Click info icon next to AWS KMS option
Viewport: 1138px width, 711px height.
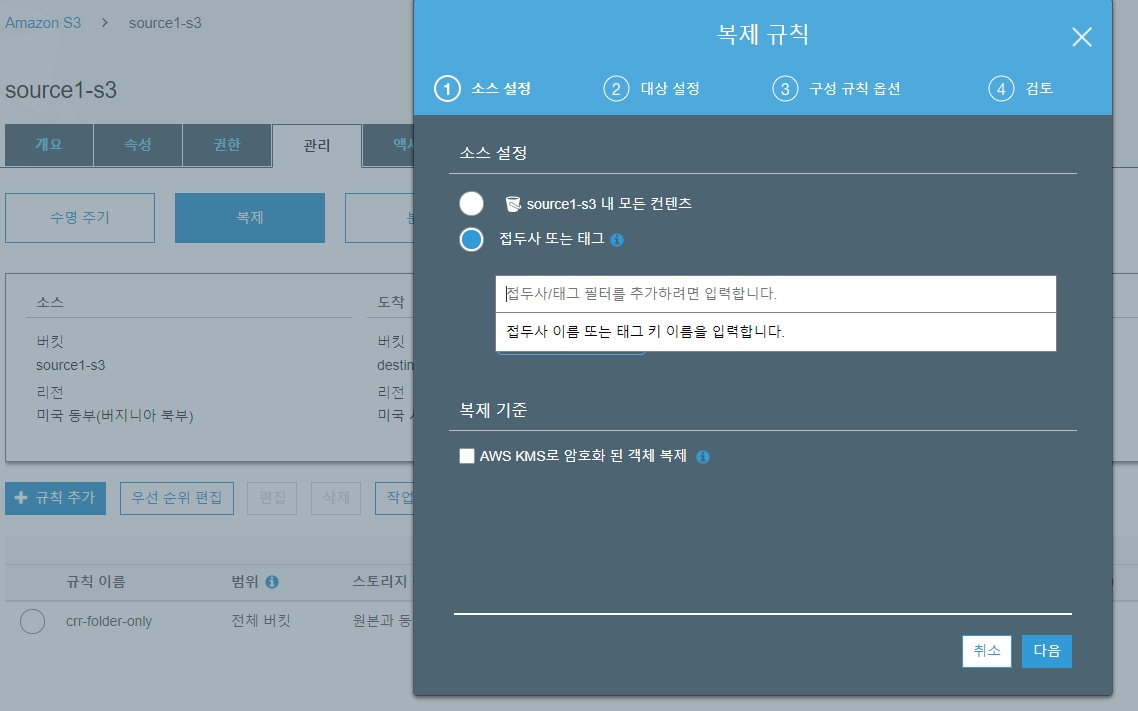pos(703,456)
